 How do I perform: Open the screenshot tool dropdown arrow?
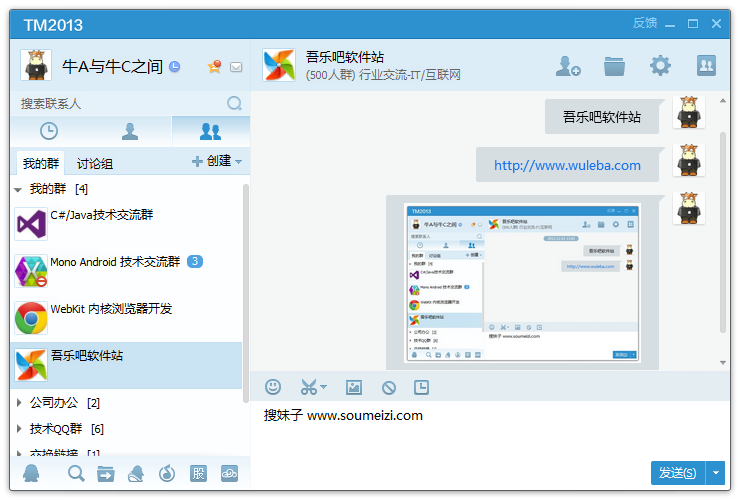(324, 387)
